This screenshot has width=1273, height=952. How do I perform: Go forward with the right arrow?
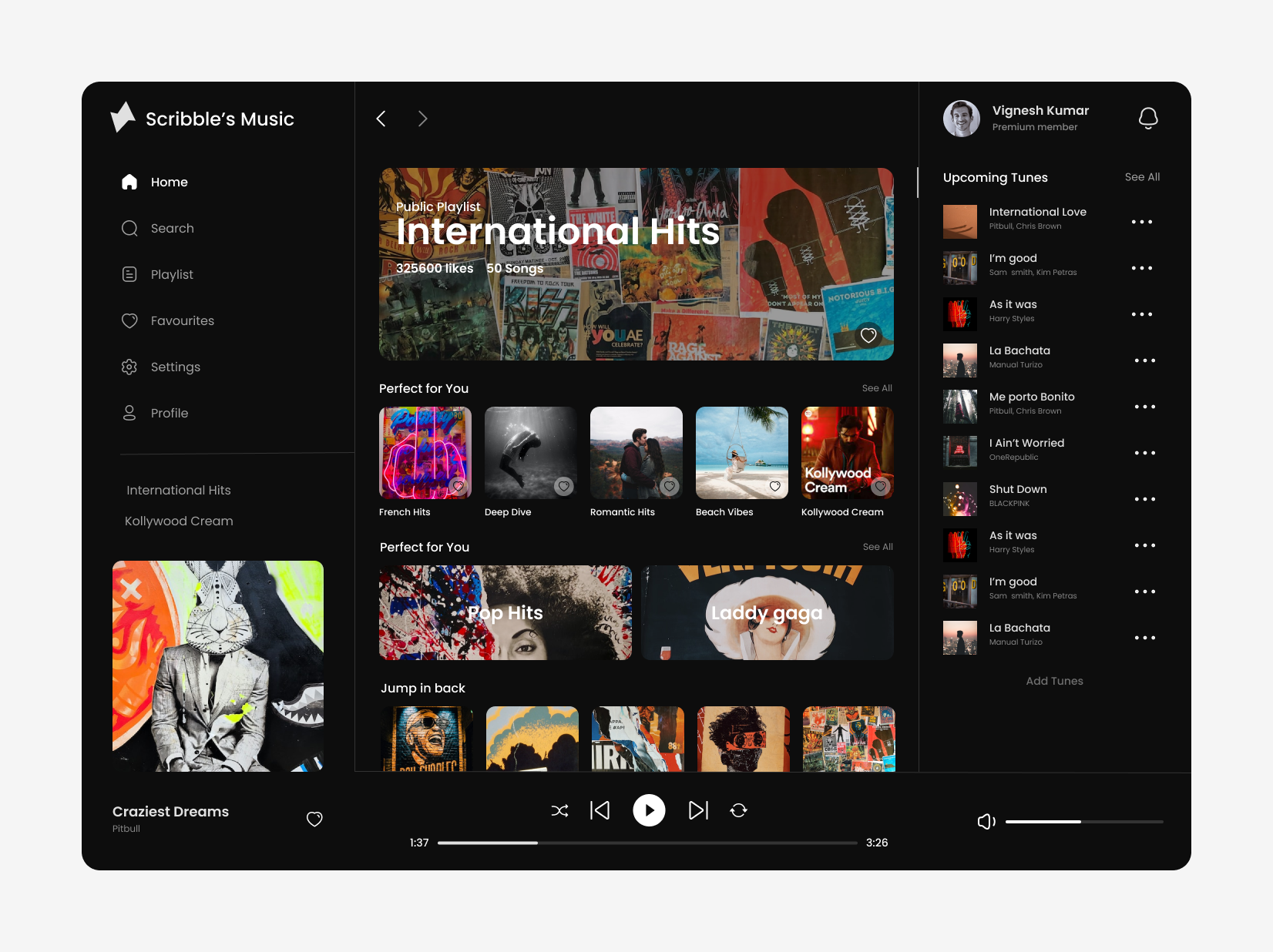point(422,119)
